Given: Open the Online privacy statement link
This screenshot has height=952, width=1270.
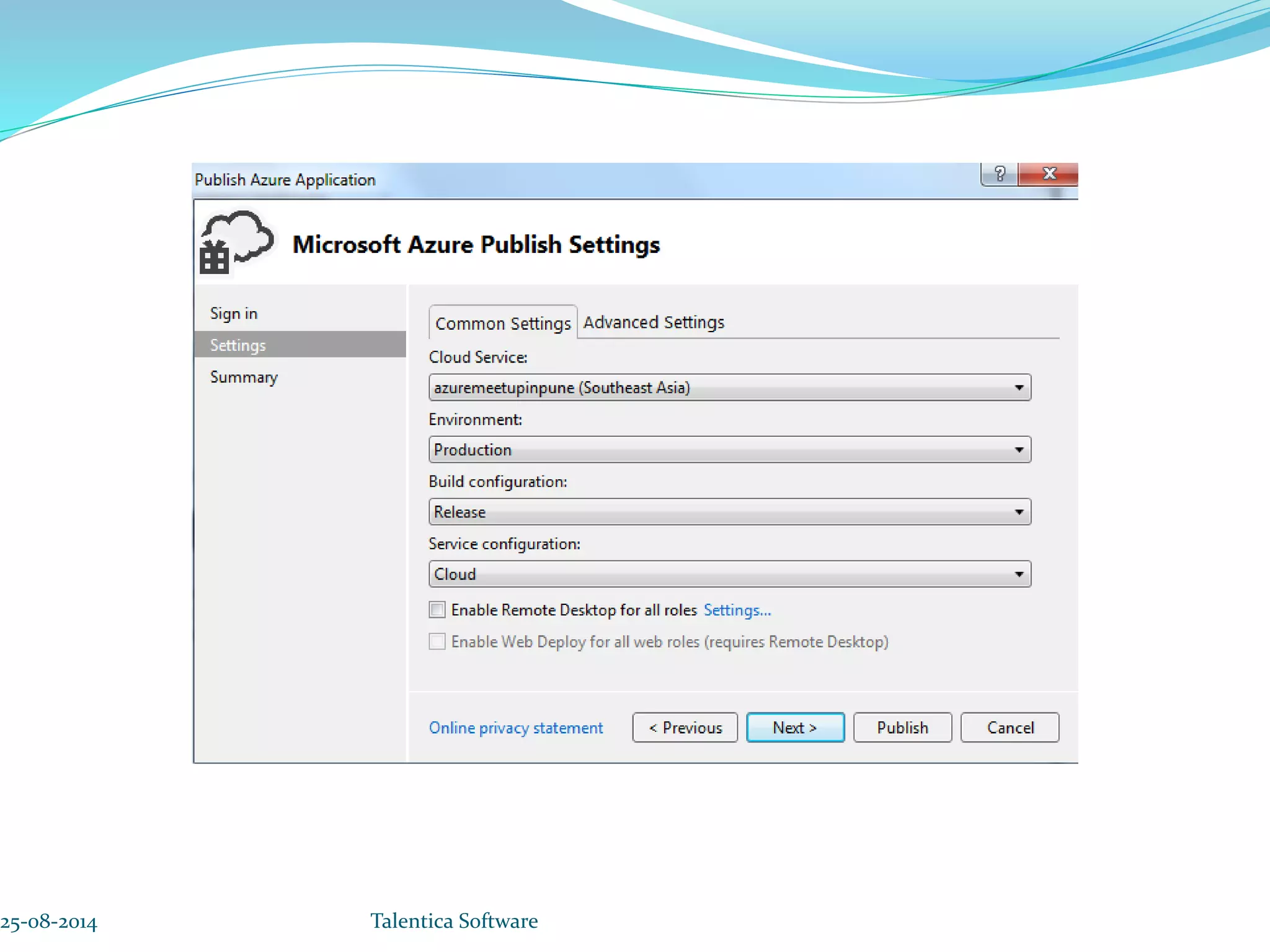Looking at the screenshot, I should point(515,728).
